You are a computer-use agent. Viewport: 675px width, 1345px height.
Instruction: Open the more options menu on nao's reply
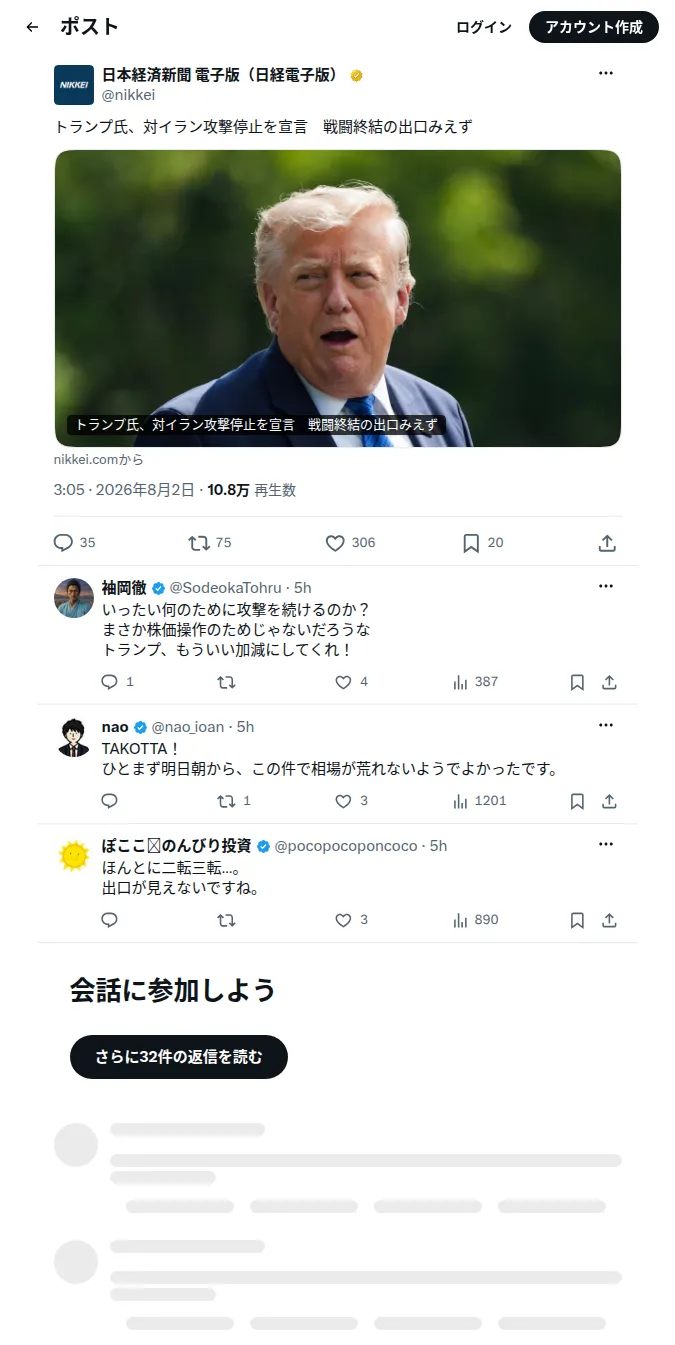point(606,725)
